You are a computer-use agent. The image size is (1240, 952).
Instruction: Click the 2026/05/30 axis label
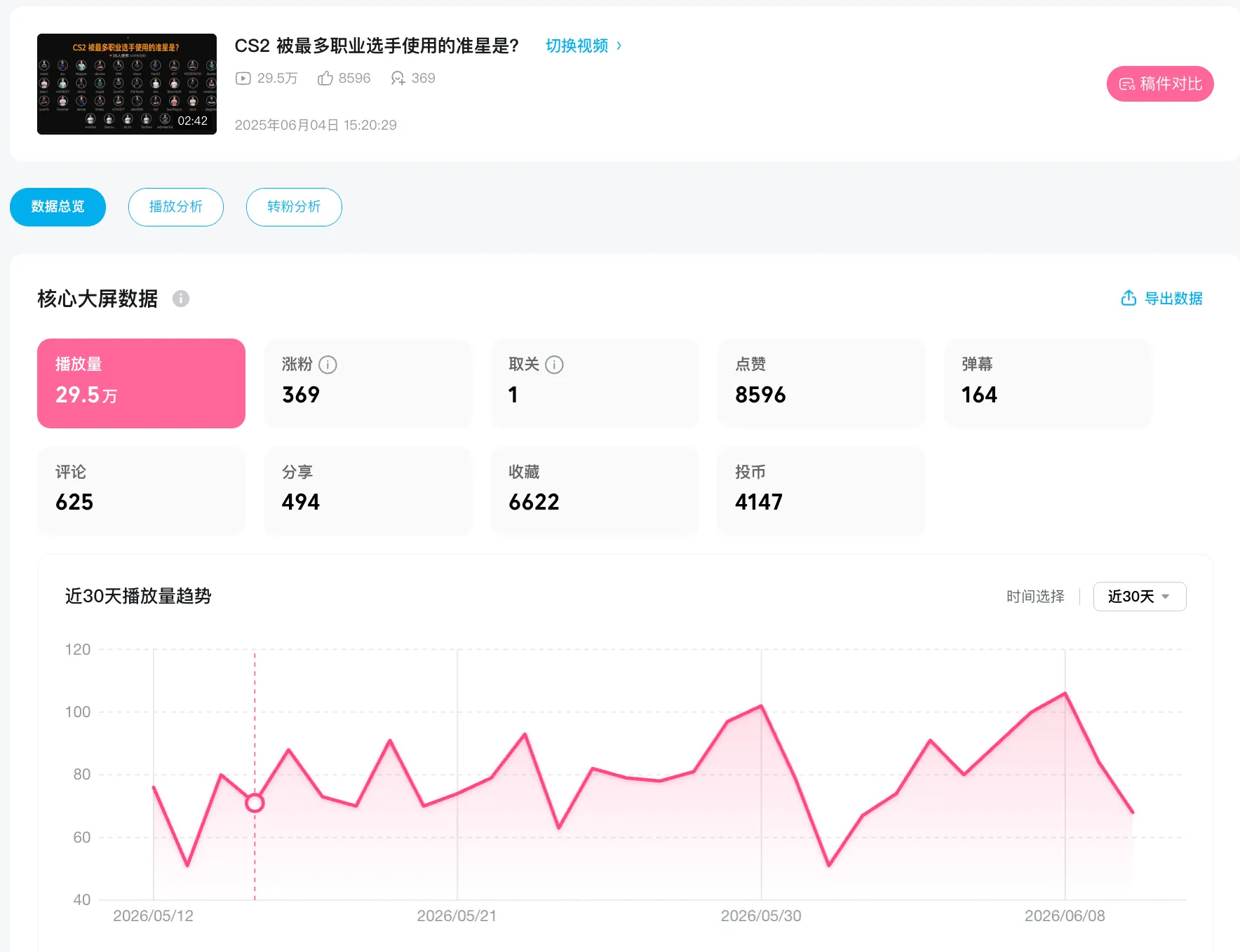(x=761, y=916)
